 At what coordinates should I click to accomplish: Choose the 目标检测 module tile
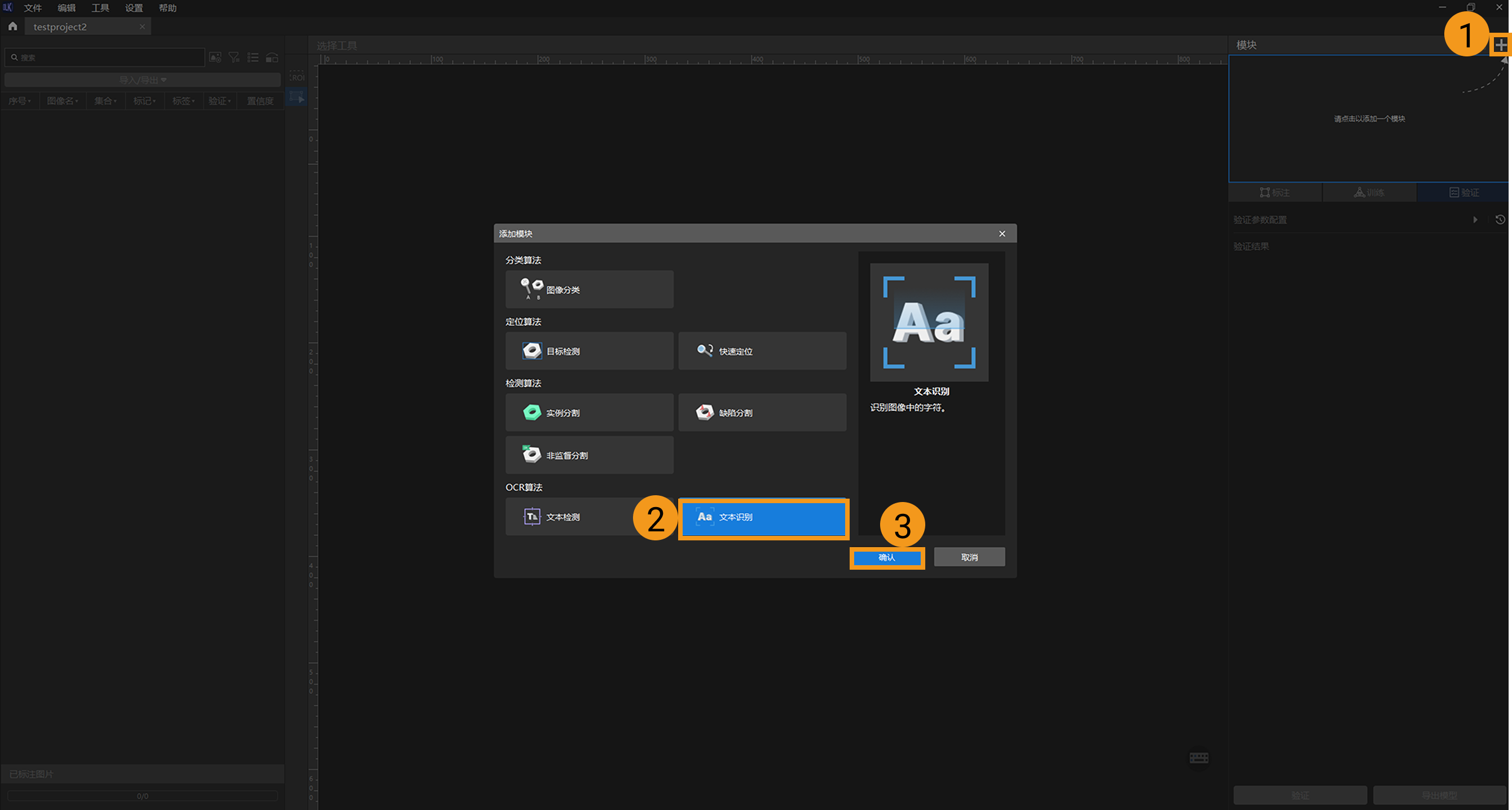tap(588, 351)
